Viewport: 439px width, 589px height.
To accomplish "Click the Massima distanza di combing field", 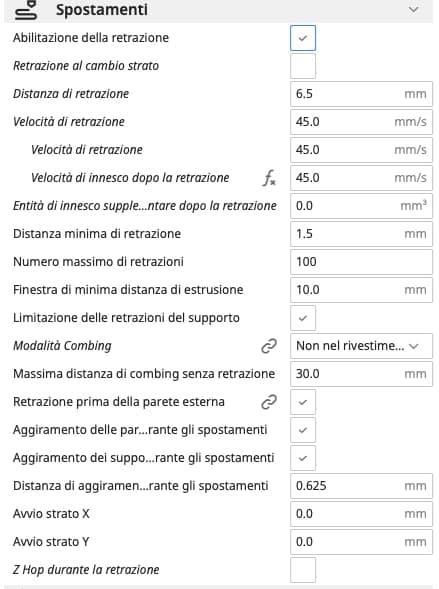I will click(x=361, y=374).
